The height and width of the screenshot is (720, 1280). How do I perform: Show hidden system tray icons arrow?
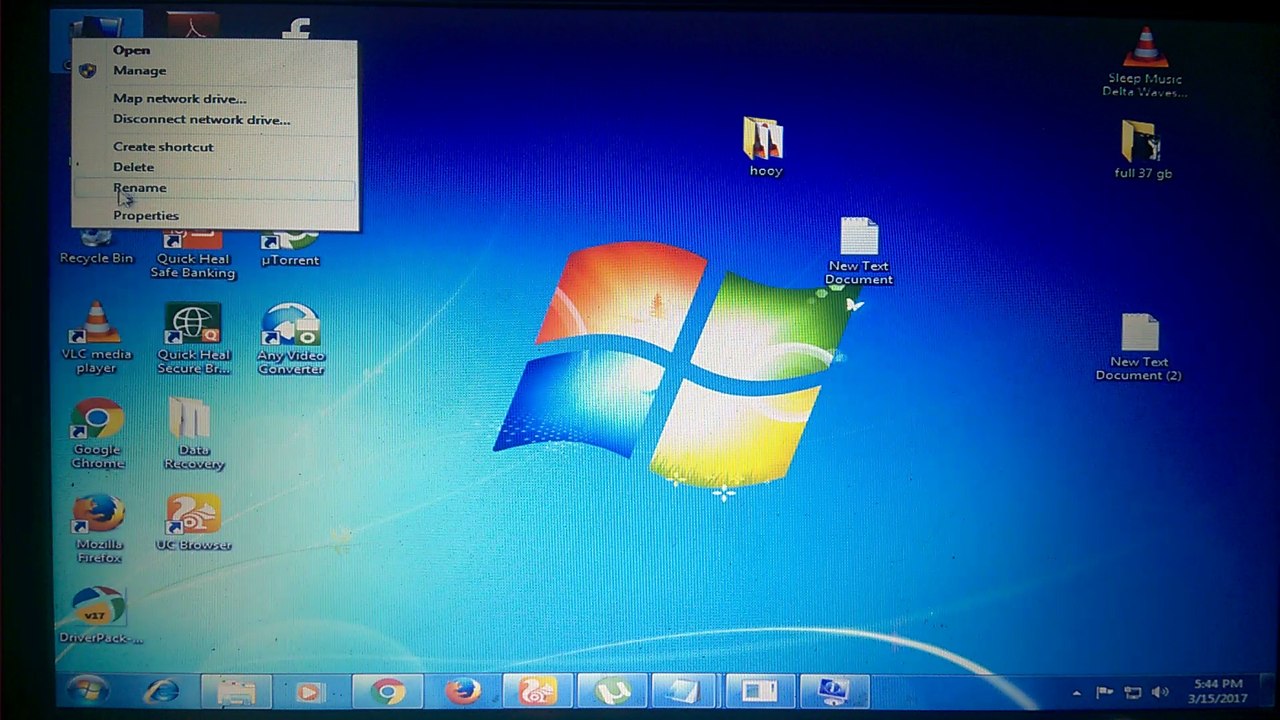1077,692
